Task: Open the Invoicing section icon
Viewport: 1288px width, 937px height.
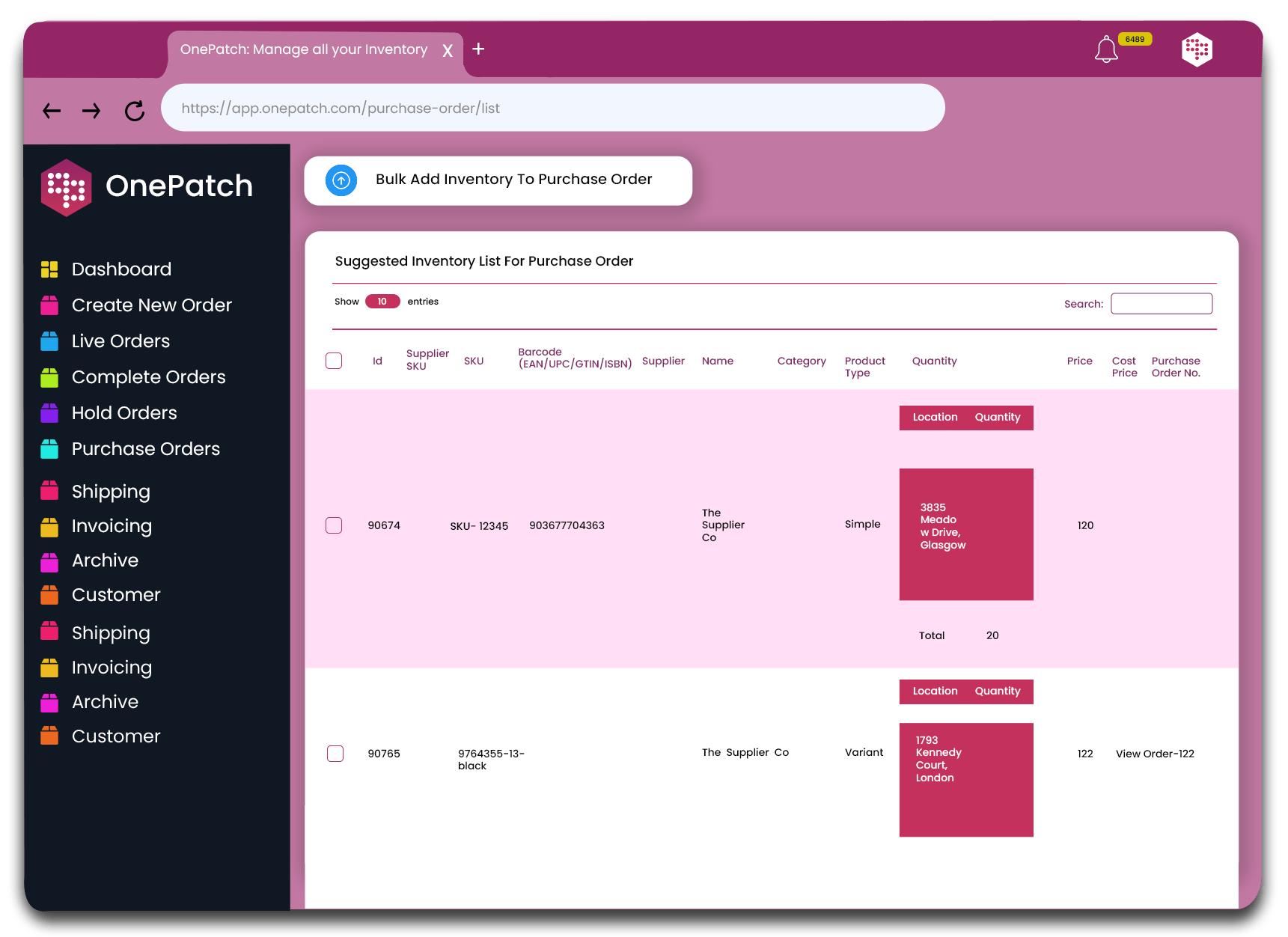Action: (49, 526)
